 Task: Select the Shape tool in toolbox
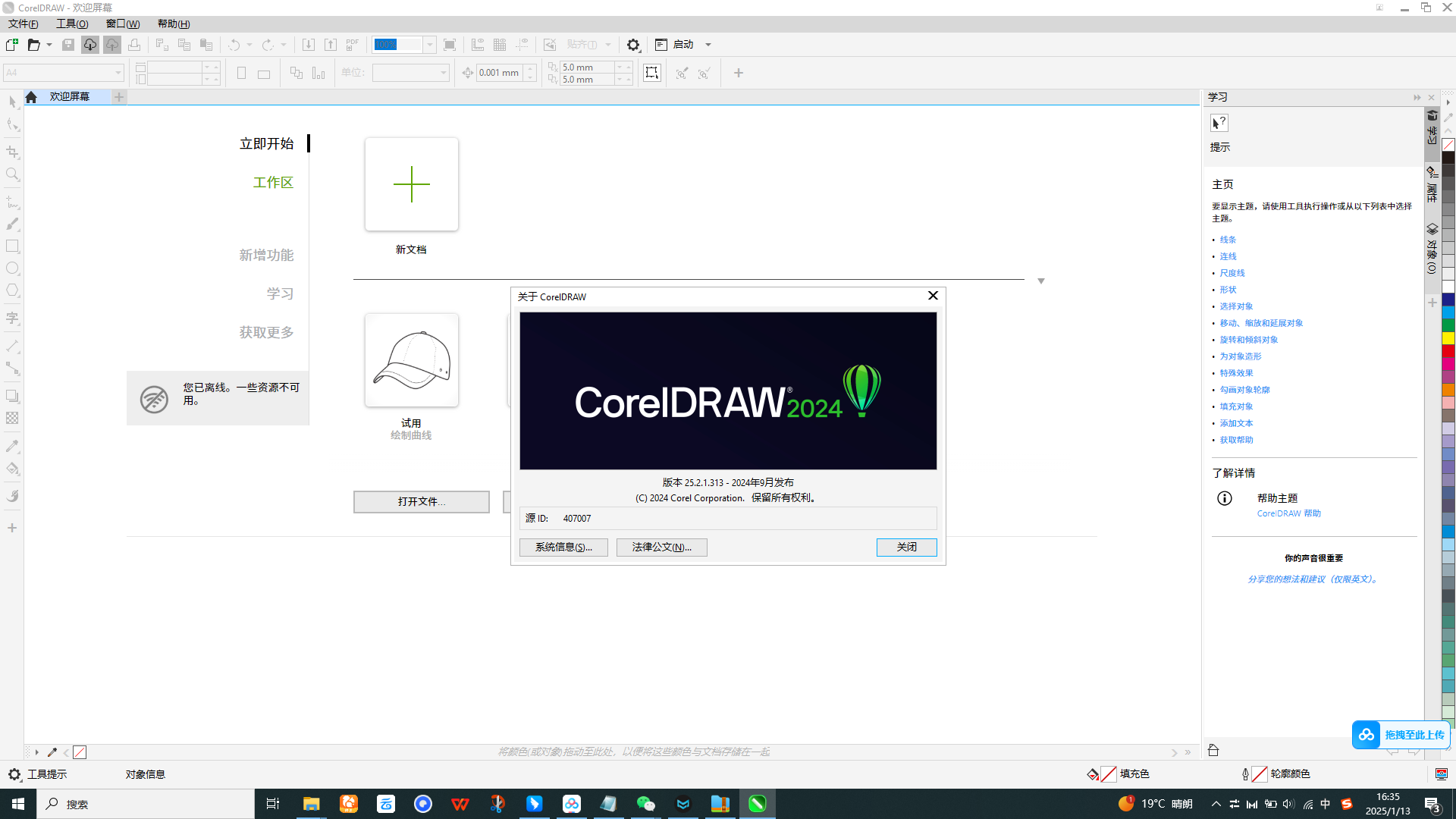tap(12, 125)
